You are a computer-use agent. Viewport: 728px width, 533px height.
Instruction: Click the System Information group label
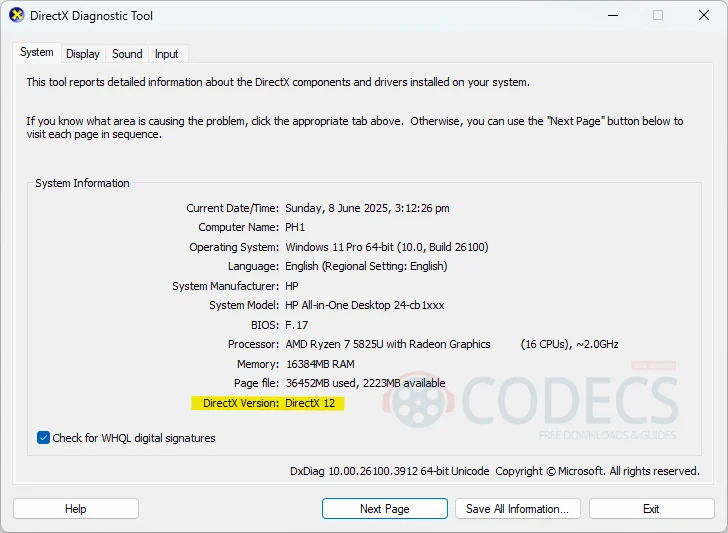[x=82, y=183]
